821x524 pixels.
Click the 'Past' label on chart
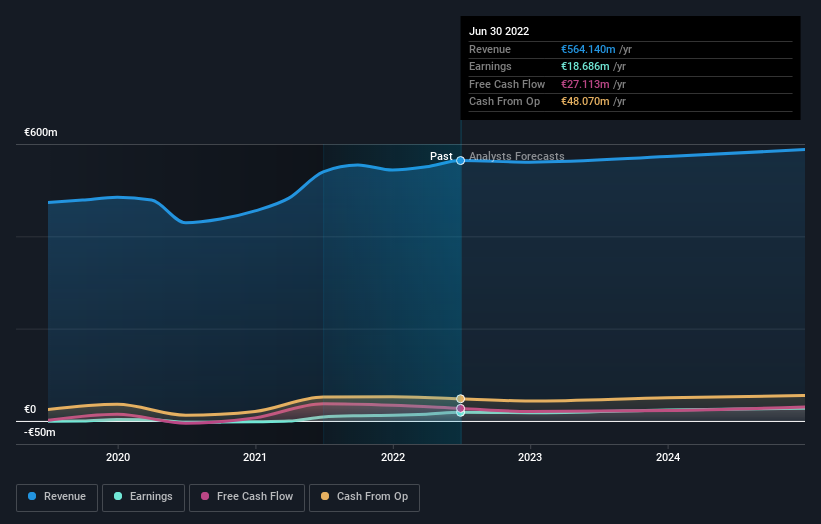click(x=441, y=156)
